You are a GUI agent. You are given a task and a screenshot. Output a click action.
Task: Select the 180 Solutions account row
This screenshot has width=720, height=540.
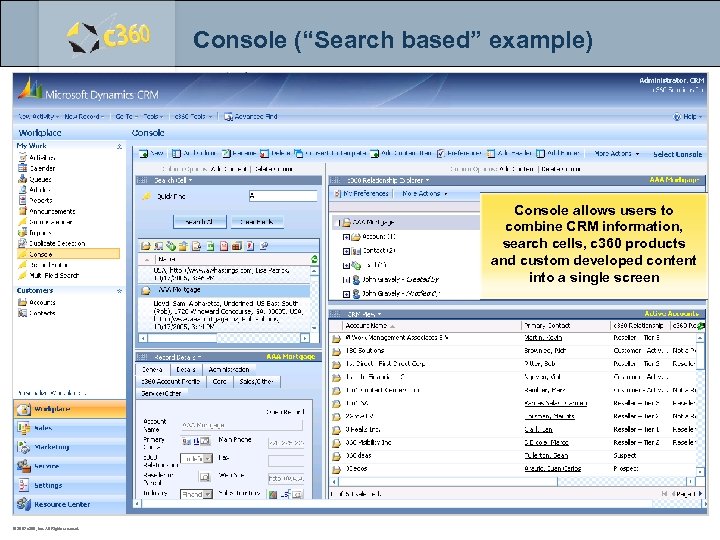pos(513,350)
